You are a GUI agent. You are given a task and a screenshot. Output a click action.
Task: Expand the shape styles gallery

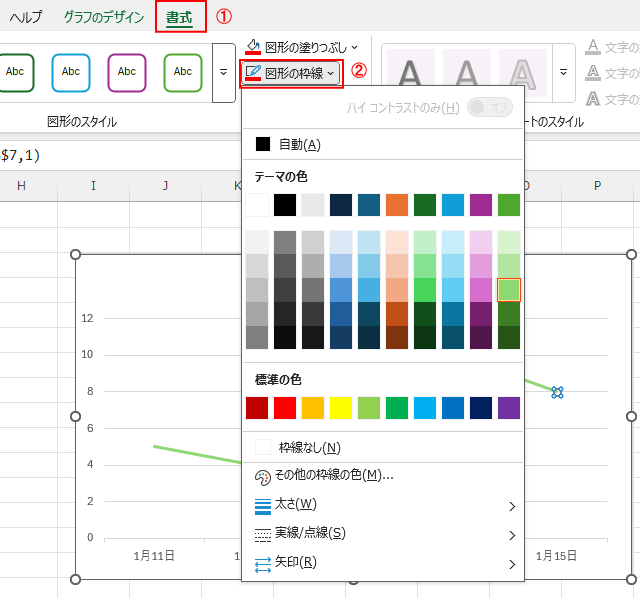(x=224, y=73)
